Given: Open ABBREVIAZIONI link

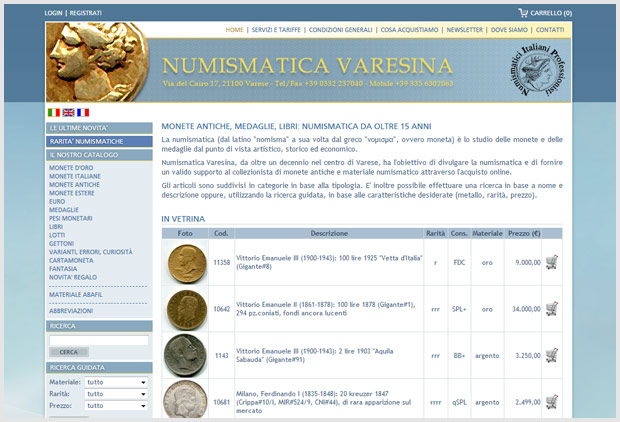Looking at the screenshot, I should pos(71,311).
